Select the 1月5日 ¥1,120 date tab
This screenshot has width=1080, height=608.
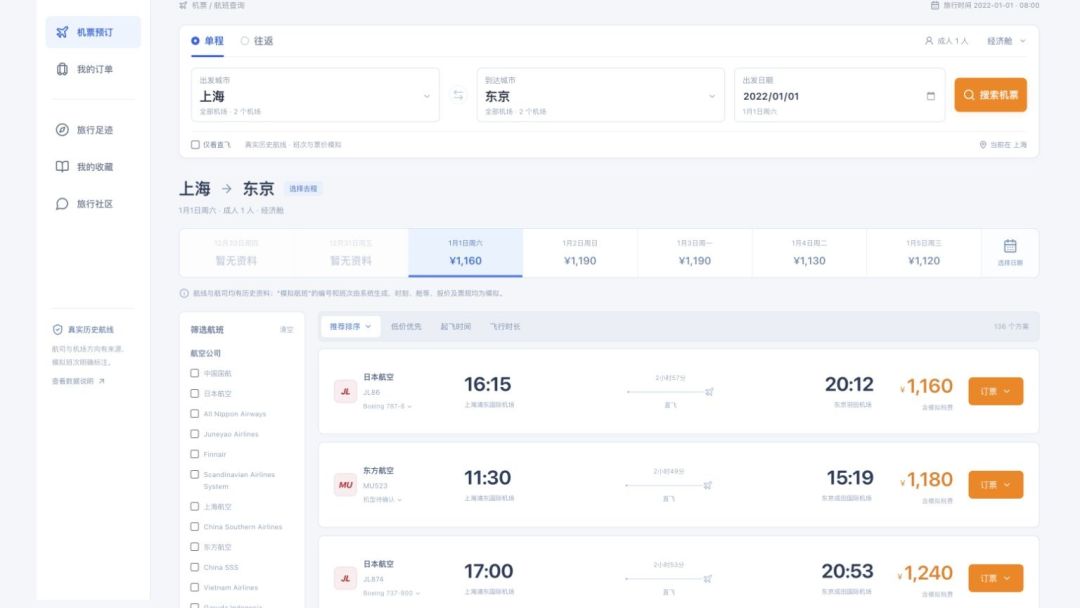924,253
